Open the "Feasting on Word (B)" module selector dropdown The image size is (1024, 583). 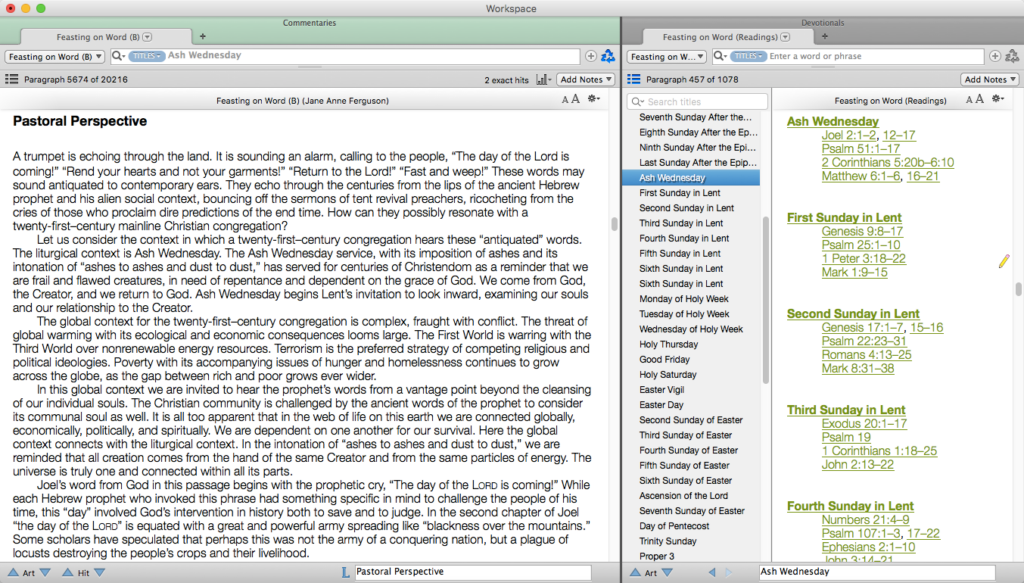coord(54,56)
